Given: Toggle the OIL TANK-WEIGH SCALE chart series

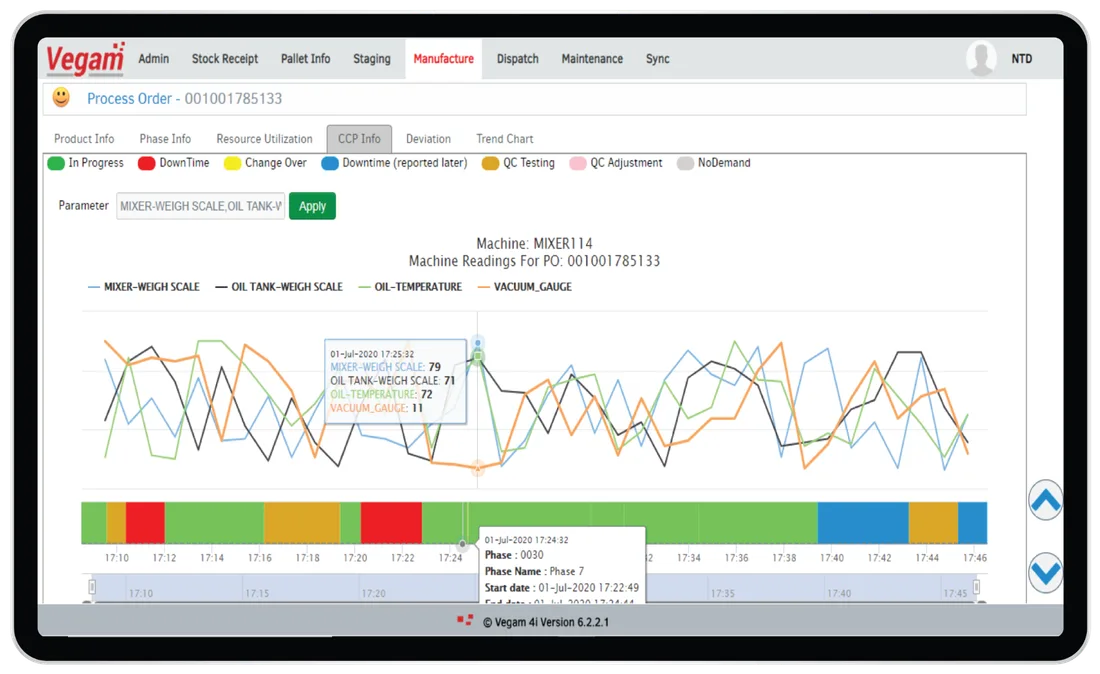Looking at the screenshot, I should pos(279,287).
